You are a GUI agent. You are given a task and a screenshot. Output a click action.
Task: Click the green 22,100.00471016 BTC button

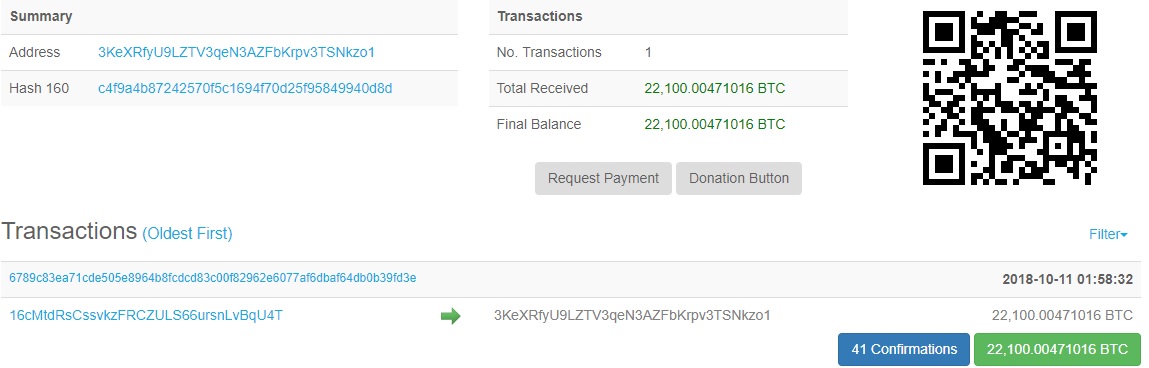[1057, 349]
